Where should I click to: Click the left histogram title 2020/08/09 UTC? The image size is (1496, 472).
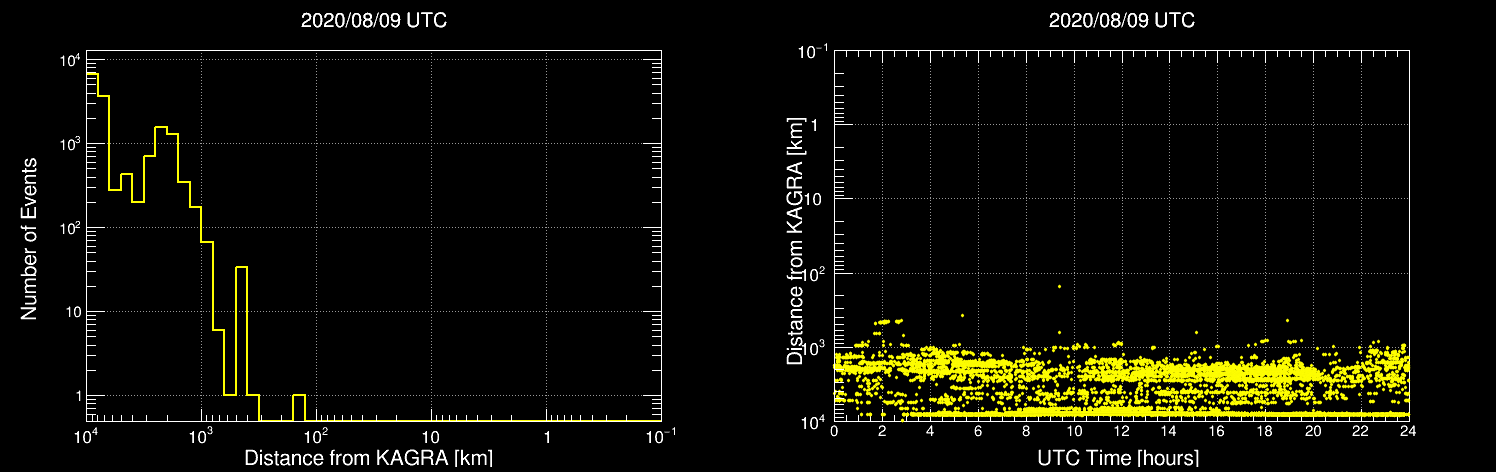(x=373, y=20)
